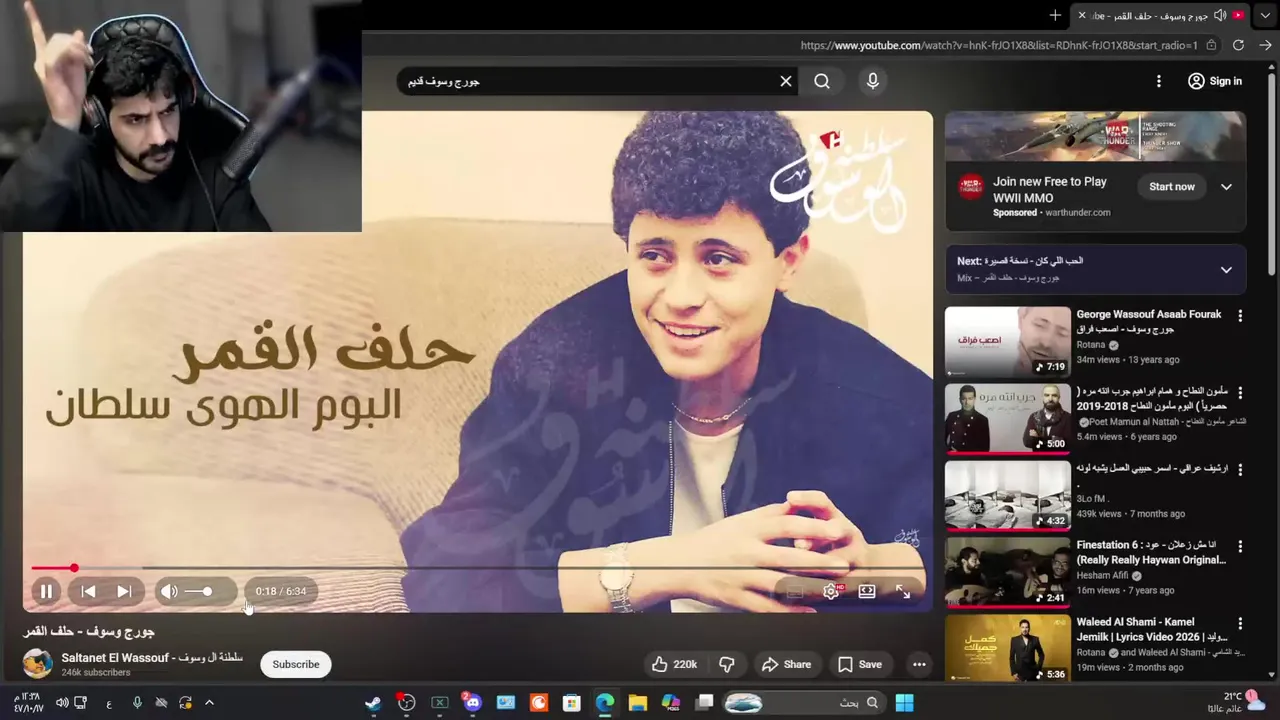
Task: Click taskbar search box
Action: pos(805,703)
